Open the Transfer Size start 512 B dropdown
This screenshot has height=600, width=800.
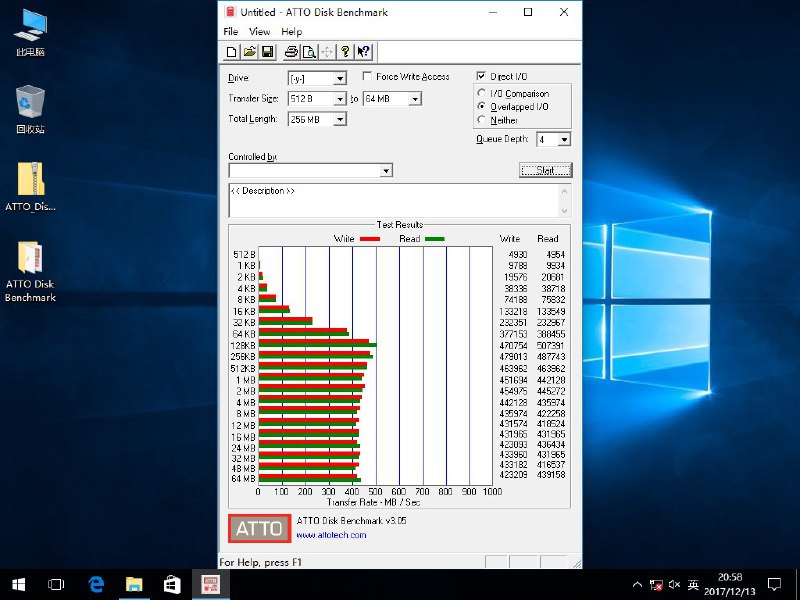click(340, 98)
